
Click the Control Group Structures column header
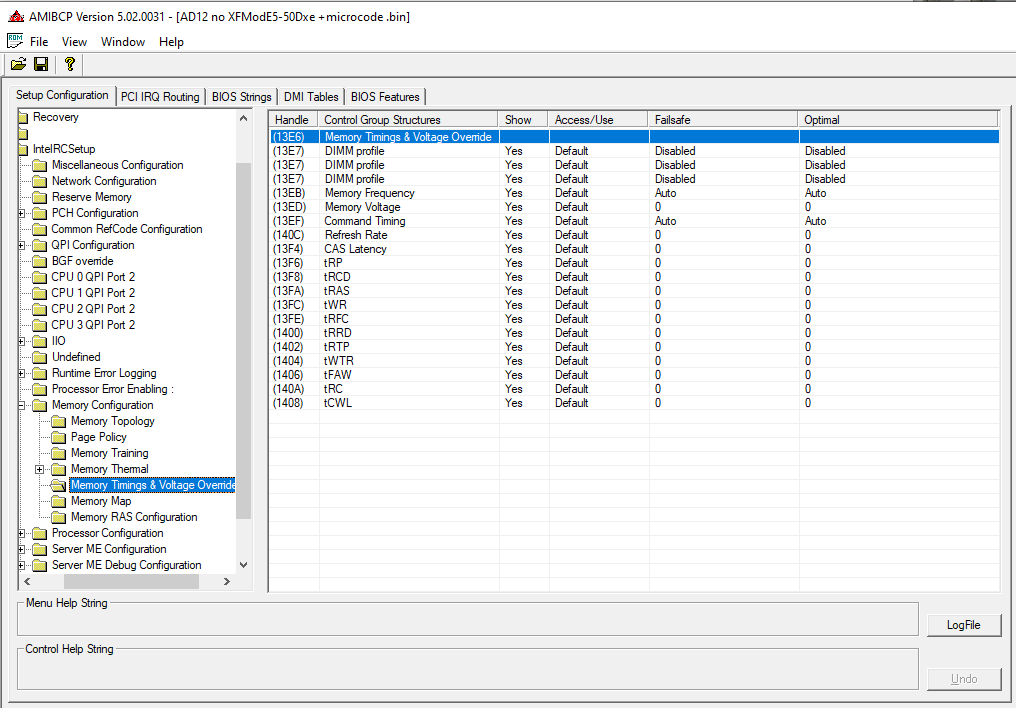coord(408,119)
